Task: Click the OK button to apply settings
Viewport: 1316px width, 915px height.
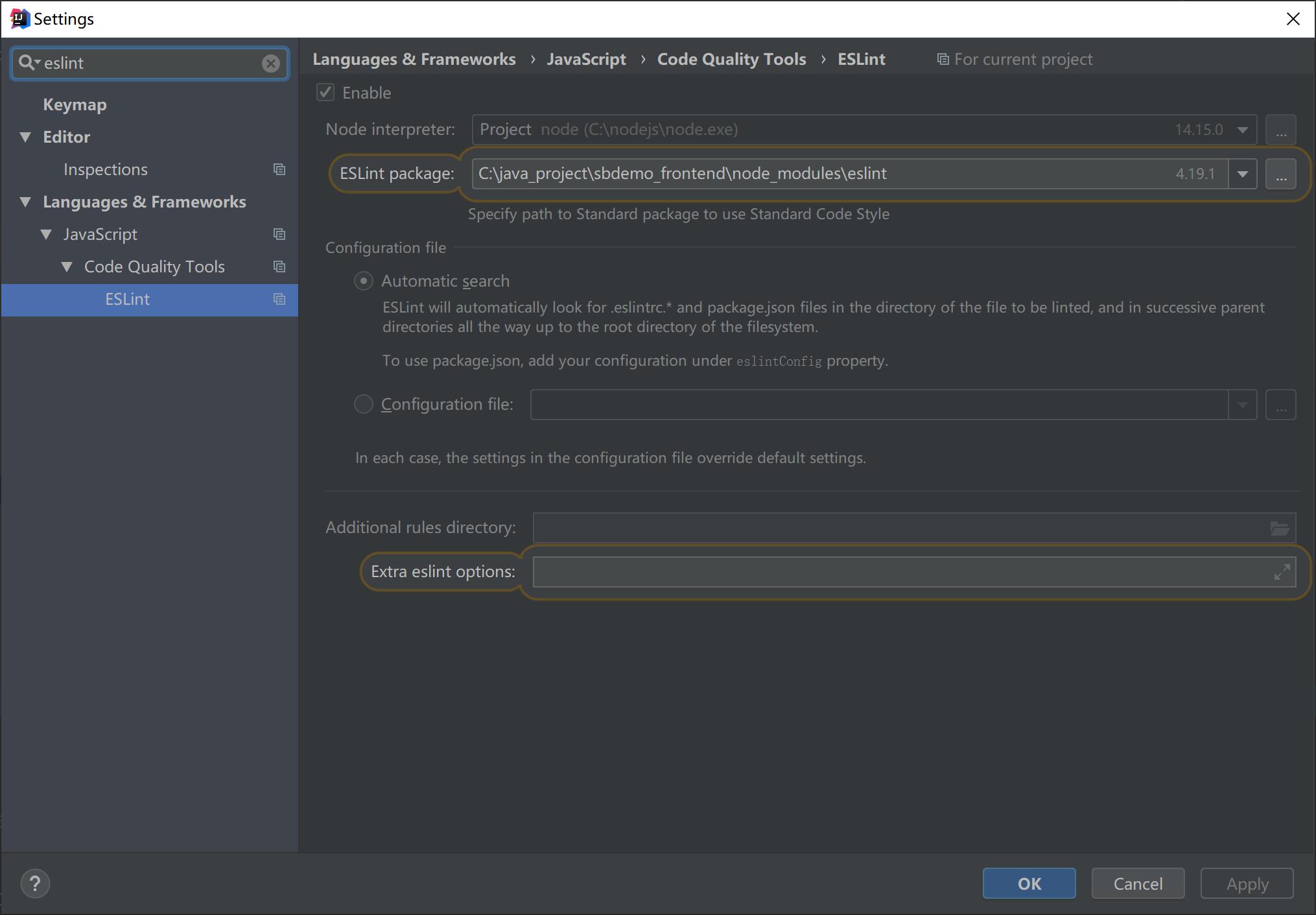Action: pos(1029,882)
